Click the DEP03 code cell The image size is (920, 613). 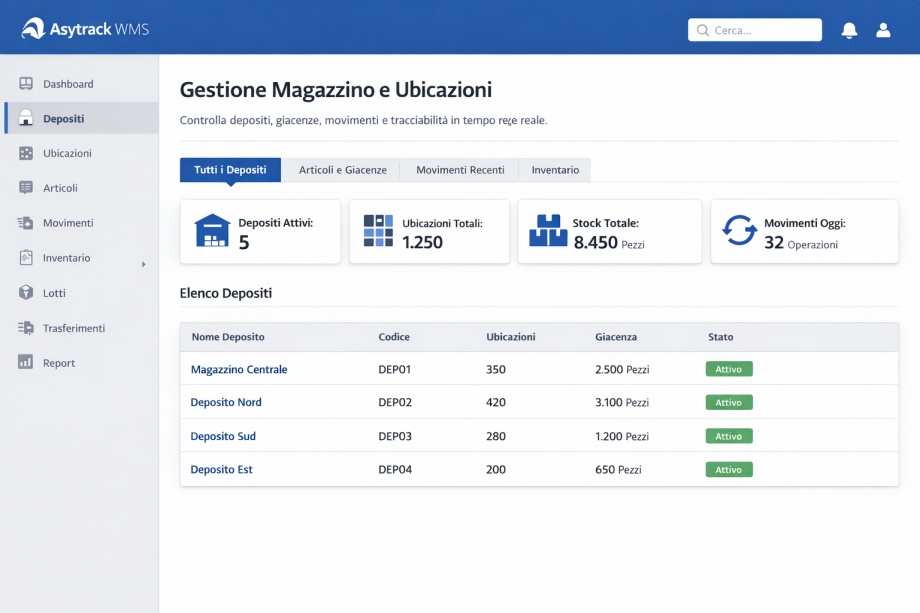pyautogui.click(x=395, y=436)
